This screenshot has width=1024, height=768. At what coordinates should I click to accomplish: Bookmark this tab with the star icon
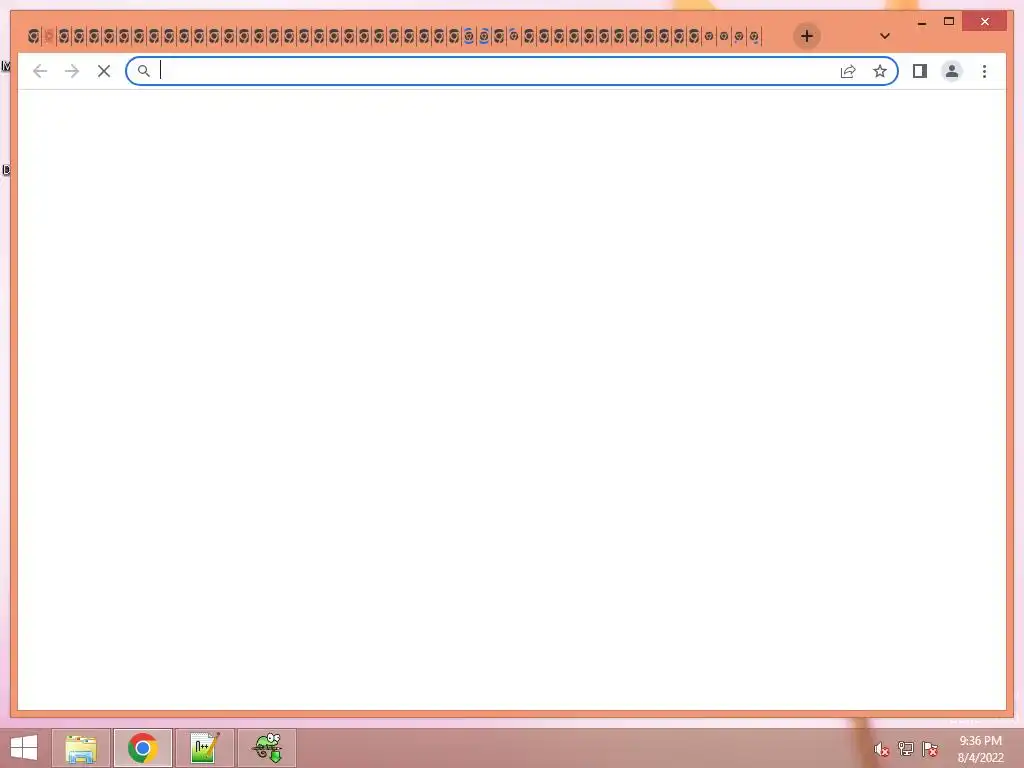pos(880,71)
